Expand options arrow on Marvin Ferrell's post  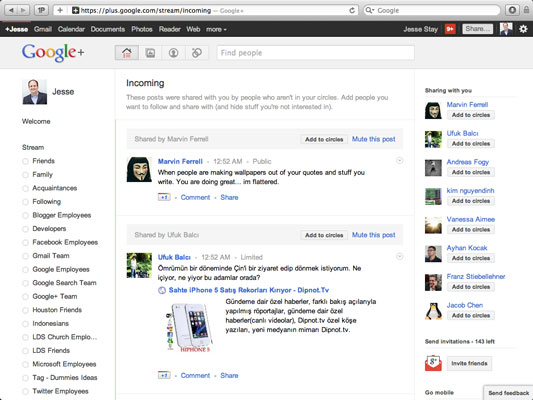click(x=400, y=160)
